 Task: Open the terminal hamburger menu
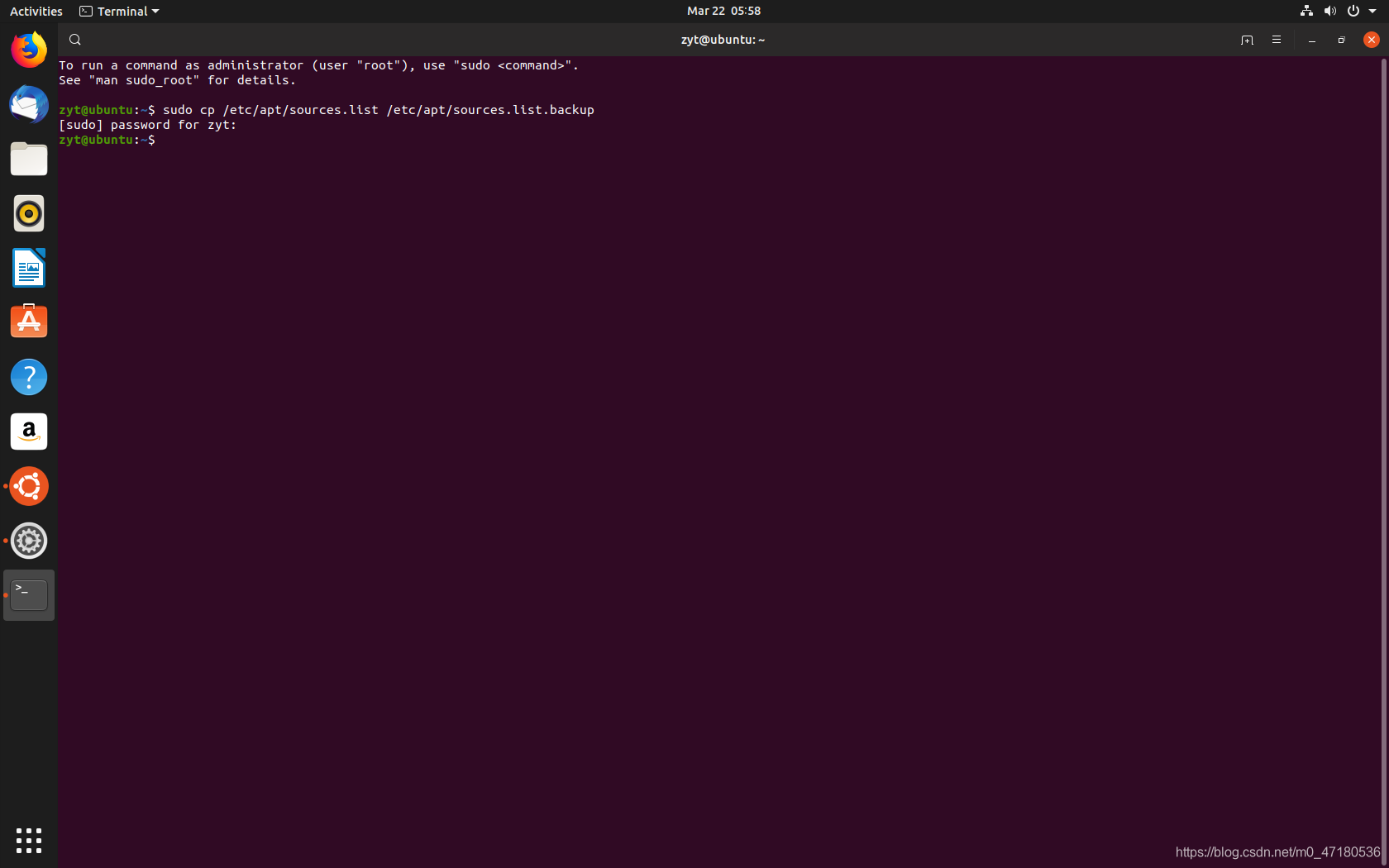pyautogui.click(x=1277, y=40)
